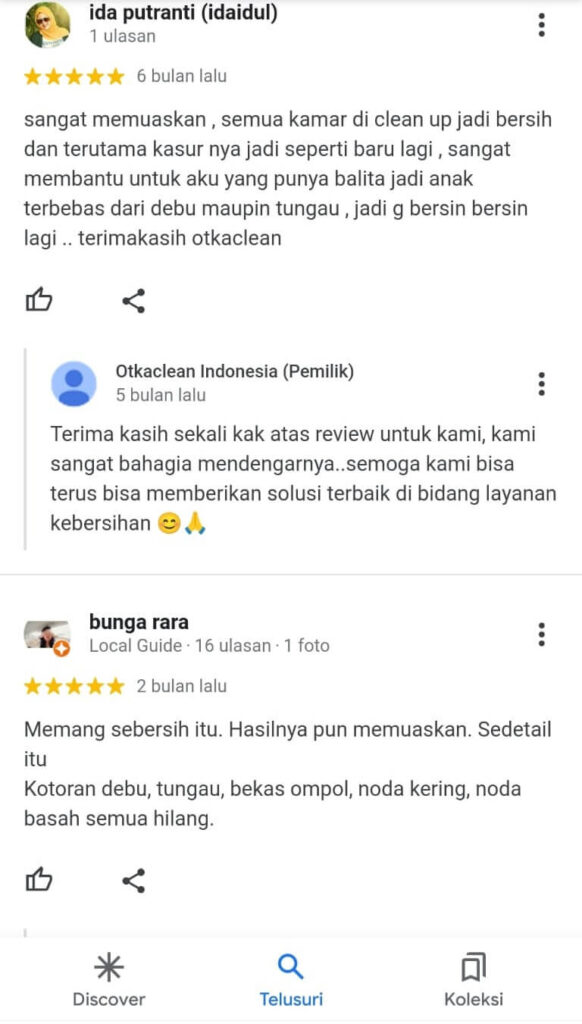Viewport: 582px width, 1024px height.
Task: Open more options on Otkaclean owner reply
Action: 542,385
